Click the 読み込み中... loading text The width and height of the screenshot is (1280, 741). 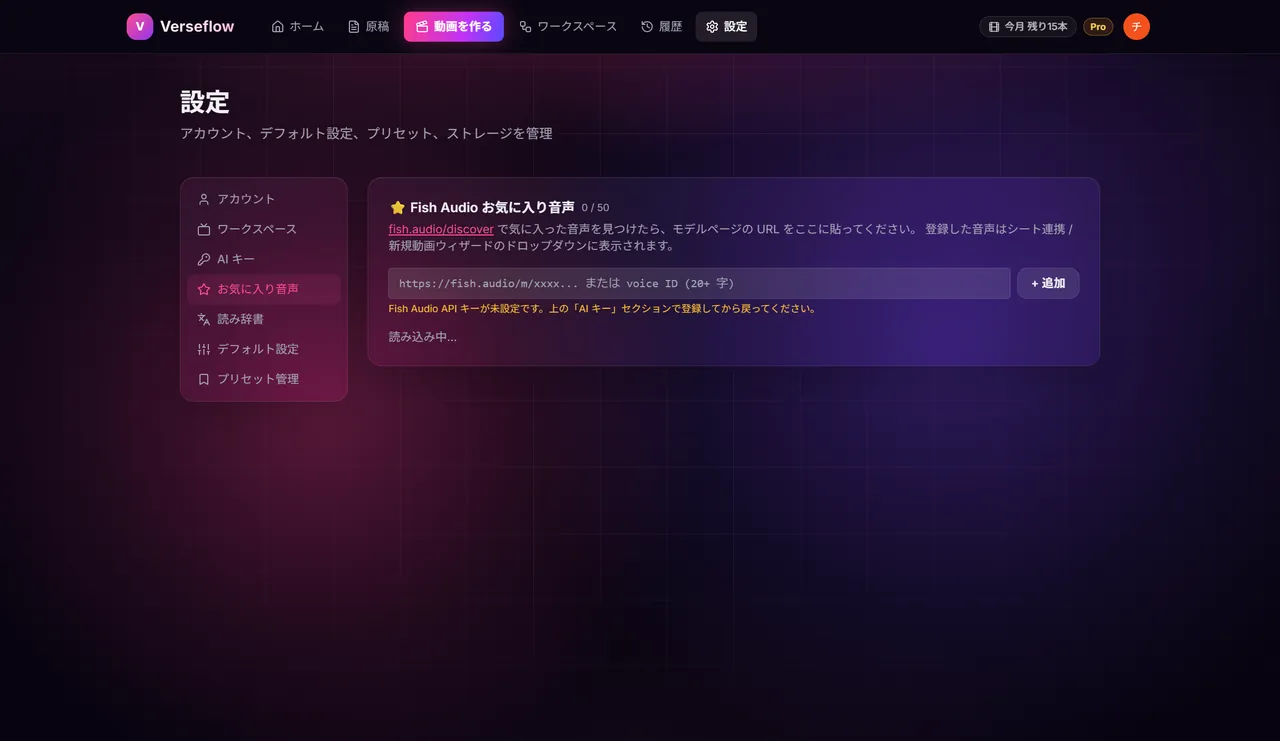click(423, 337)
